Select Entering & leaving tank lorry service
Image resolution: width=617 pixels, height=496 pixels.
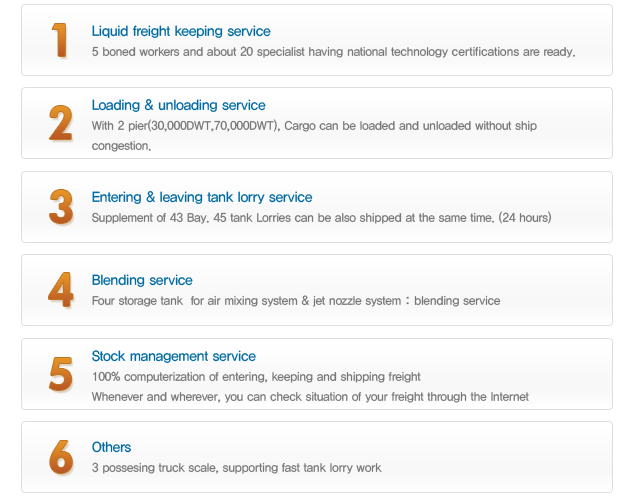coord(202,197)
